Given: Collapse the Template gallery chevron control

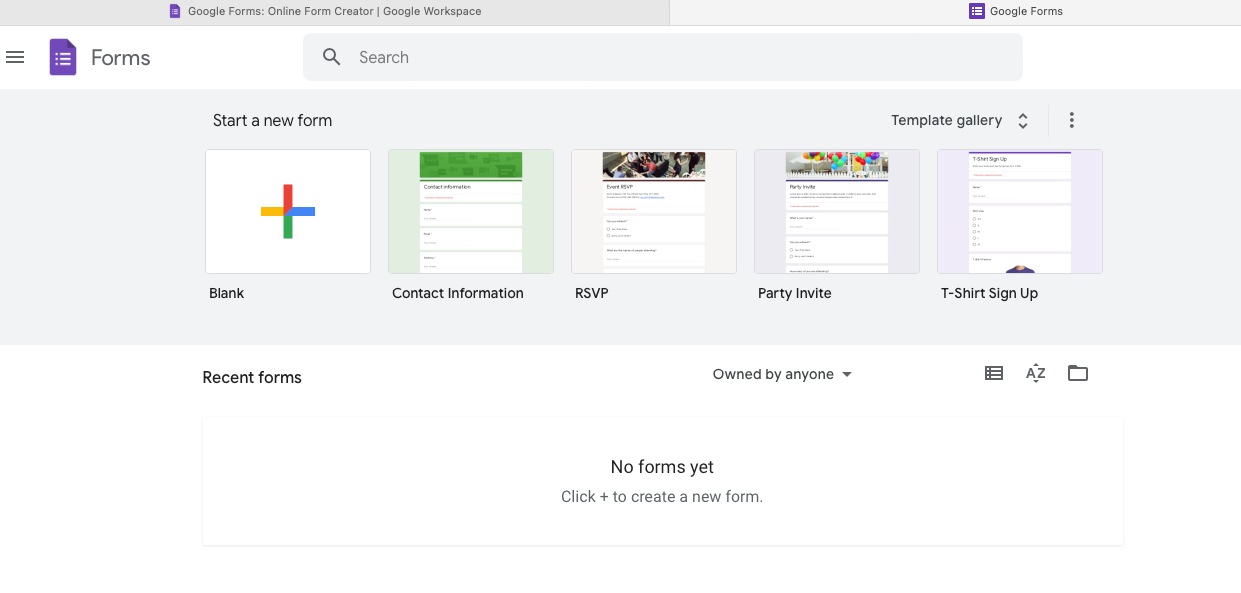Looking at the screenshot, I should (x=1022, y=119).
